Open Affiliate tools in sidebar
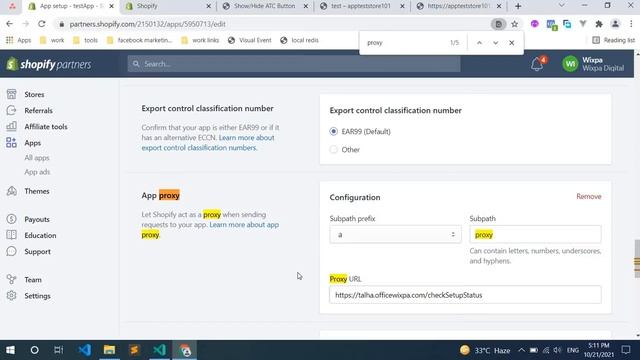640x360 pixels. pyautogui.click(x=46, y=127)
